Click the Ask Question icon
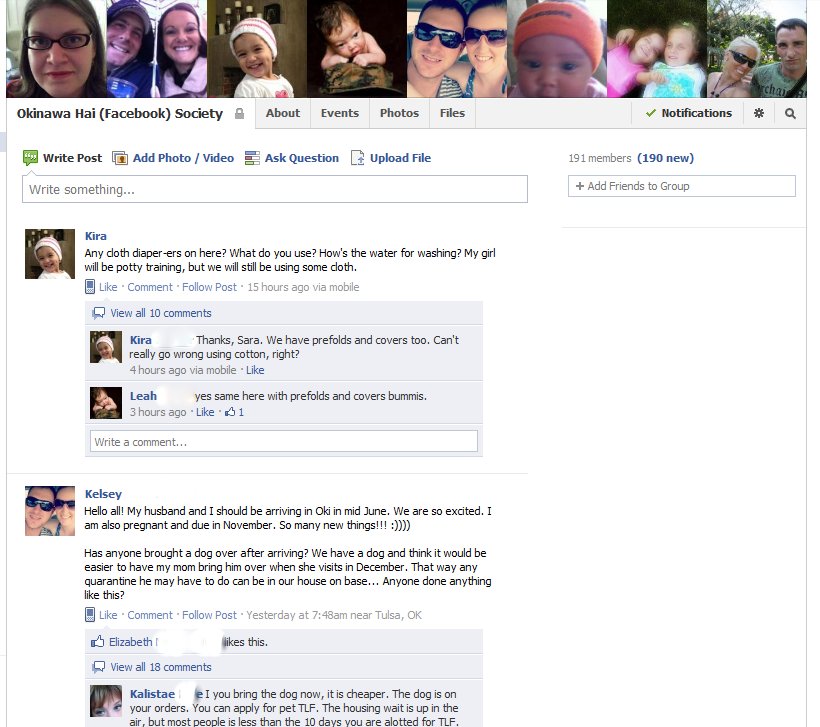 point(252,158)
